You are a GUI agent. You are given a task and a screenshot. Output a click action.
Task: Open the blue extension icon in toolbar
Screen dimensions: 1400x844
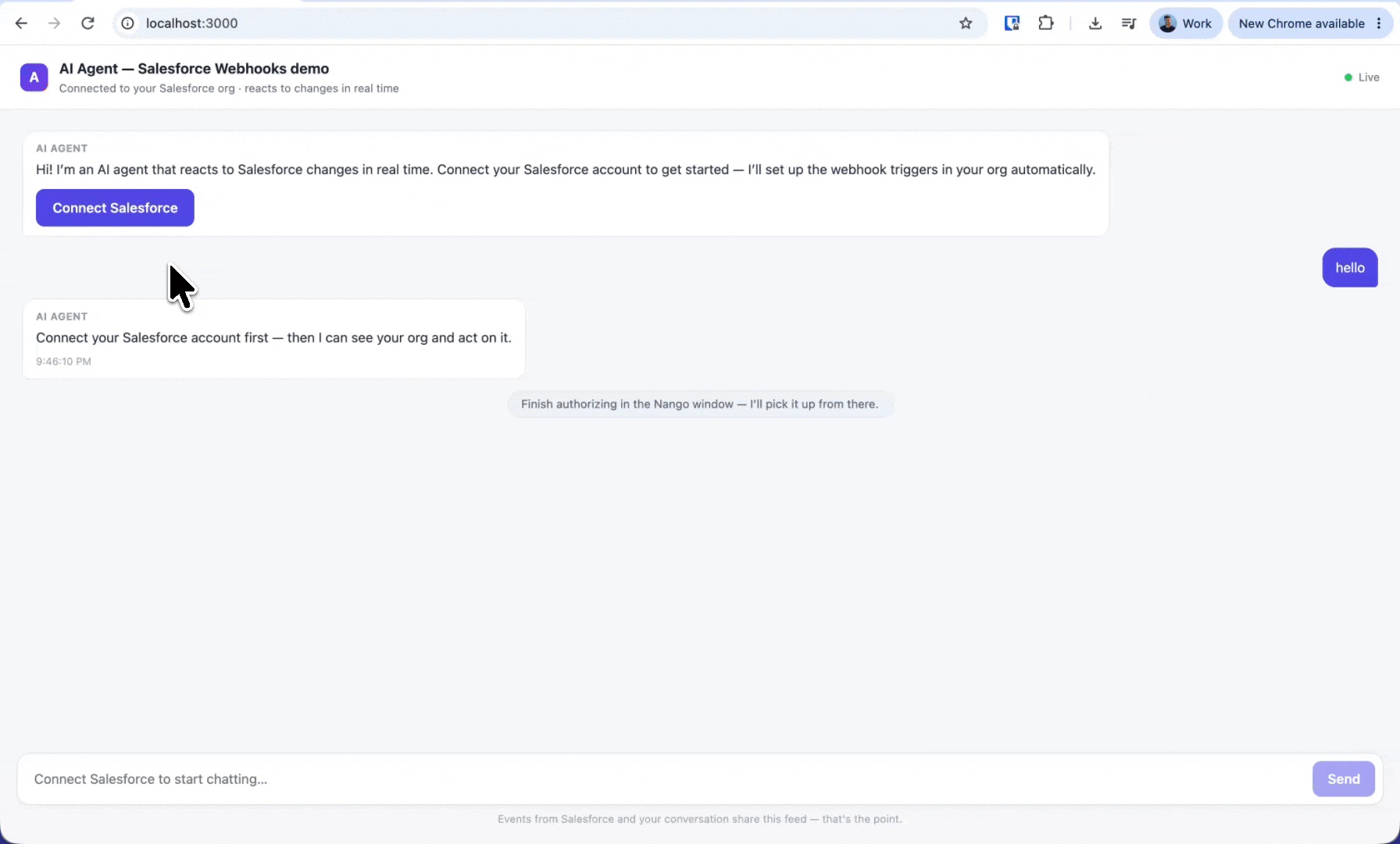(1012, 23)
